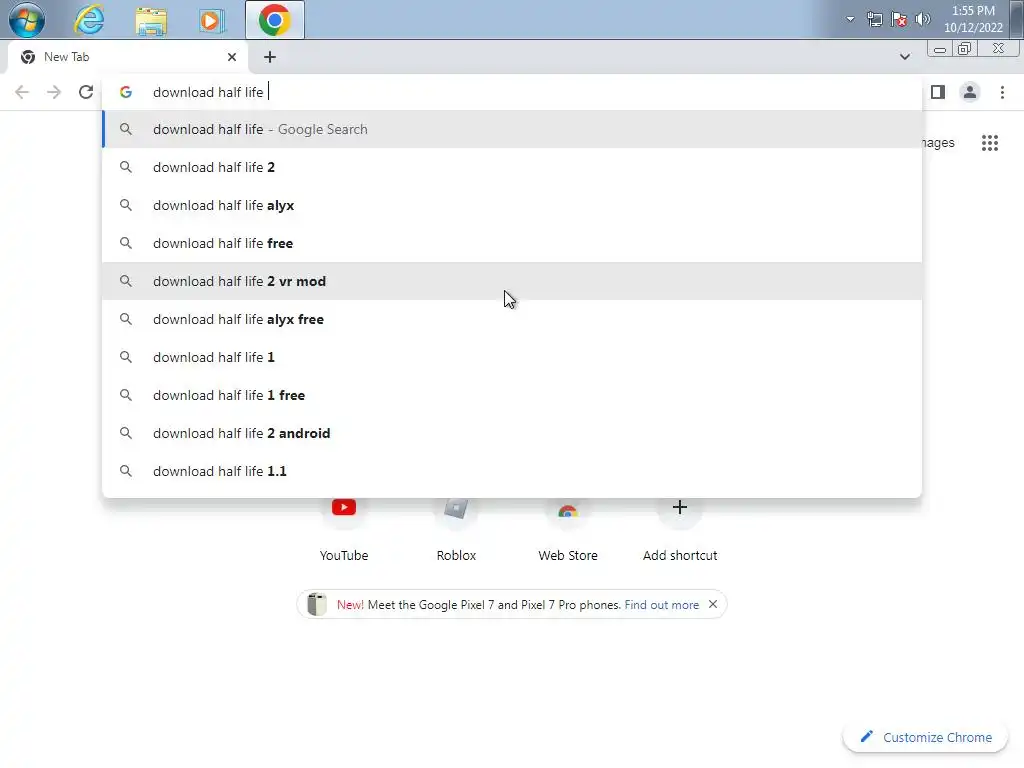
Task: Reload the page
Action: click(86, 92)
